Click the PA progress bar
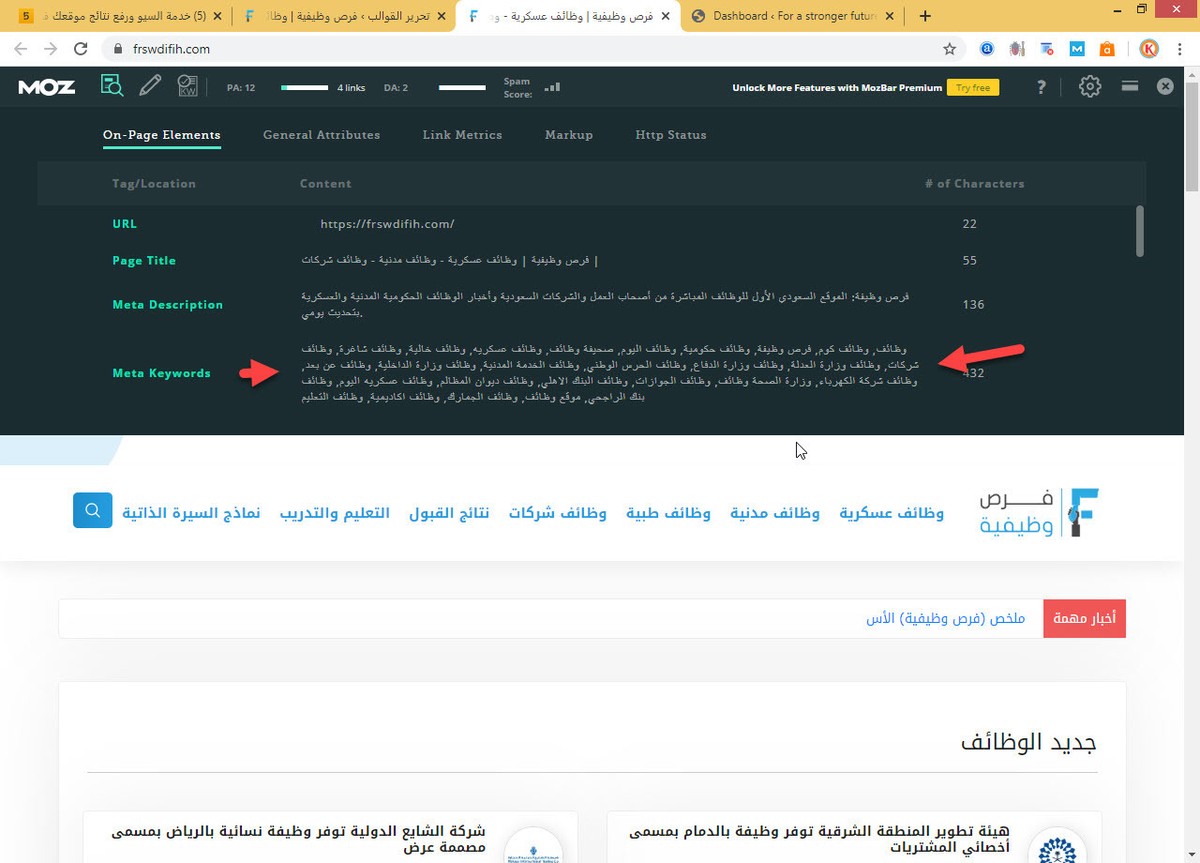Viewport: 1200px width, 863px height. click(x=305, y=88)
